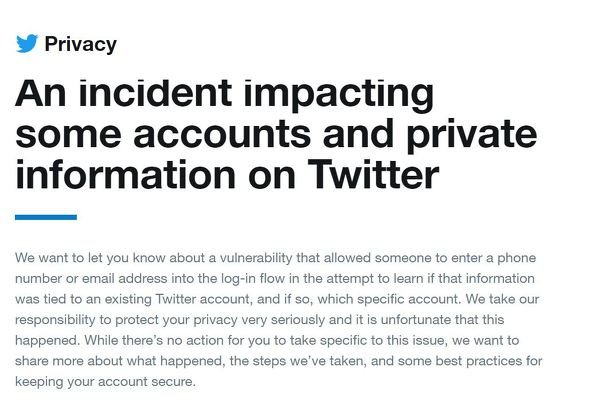590x406 pixels.
Task: Click the word "incident" in the headline
Action: (x=155, y=93)
